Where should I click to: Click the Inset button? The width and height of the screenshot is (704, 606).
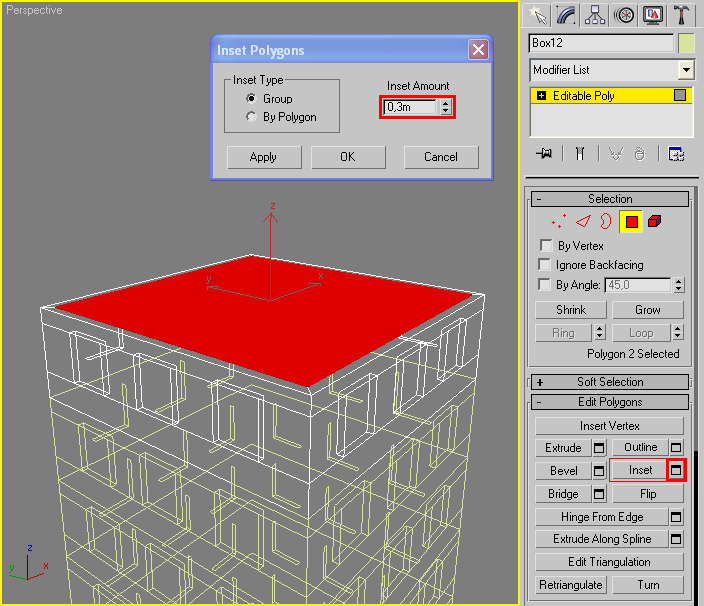coord(640,470)
